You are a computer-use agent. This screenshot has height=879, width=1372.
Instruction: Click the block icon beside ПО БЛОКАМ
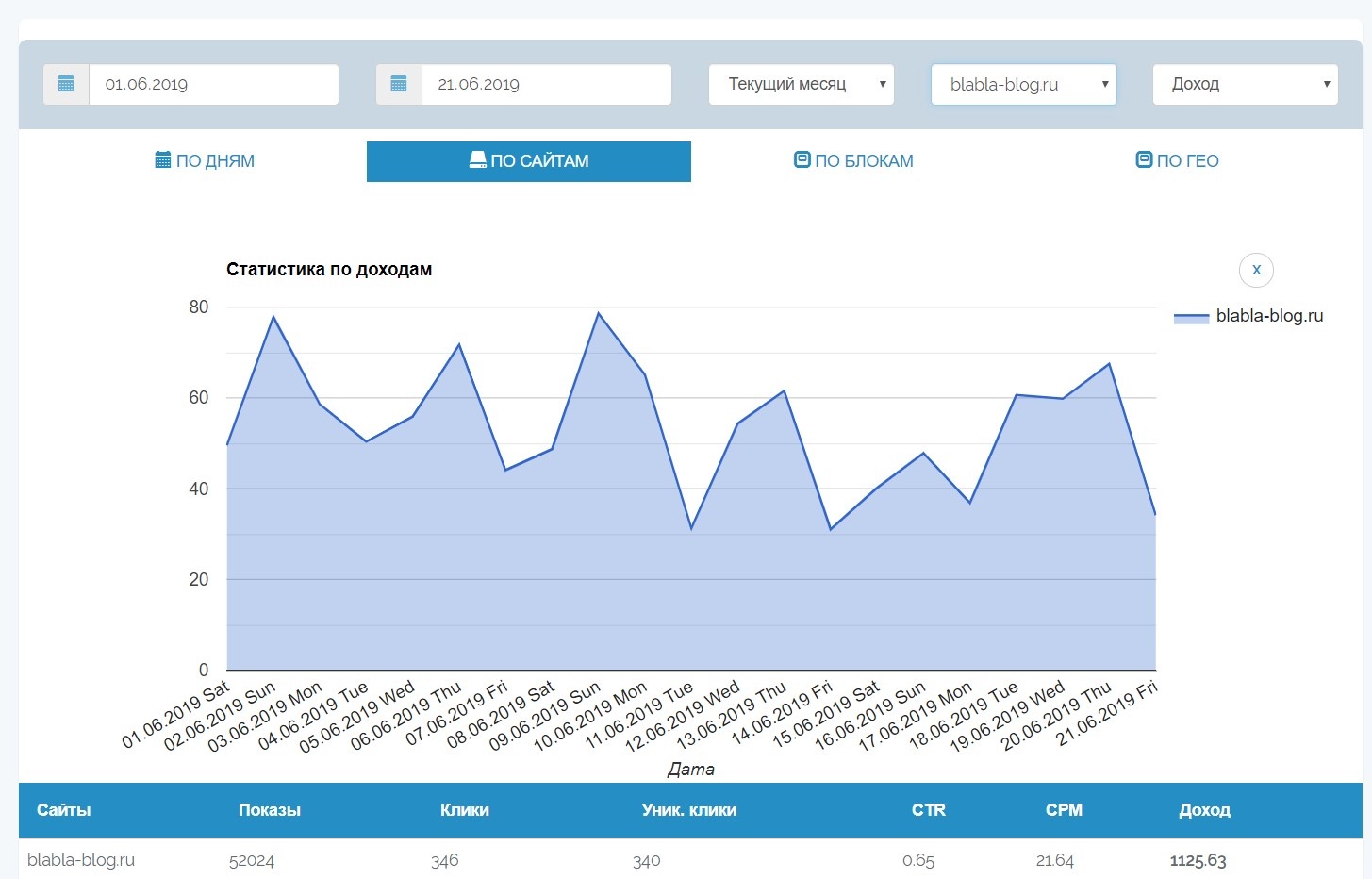coord(802,160)
